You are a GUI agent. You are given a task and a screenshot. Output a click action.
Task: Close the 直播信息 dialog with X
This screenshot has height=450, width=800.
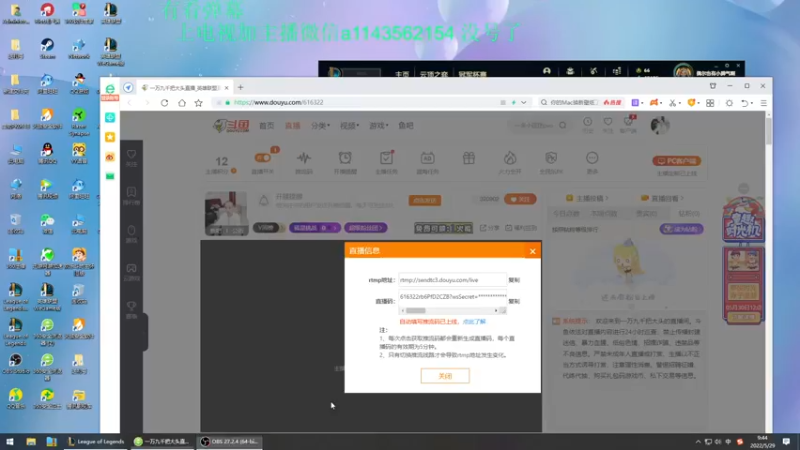[x=532, y=251]
